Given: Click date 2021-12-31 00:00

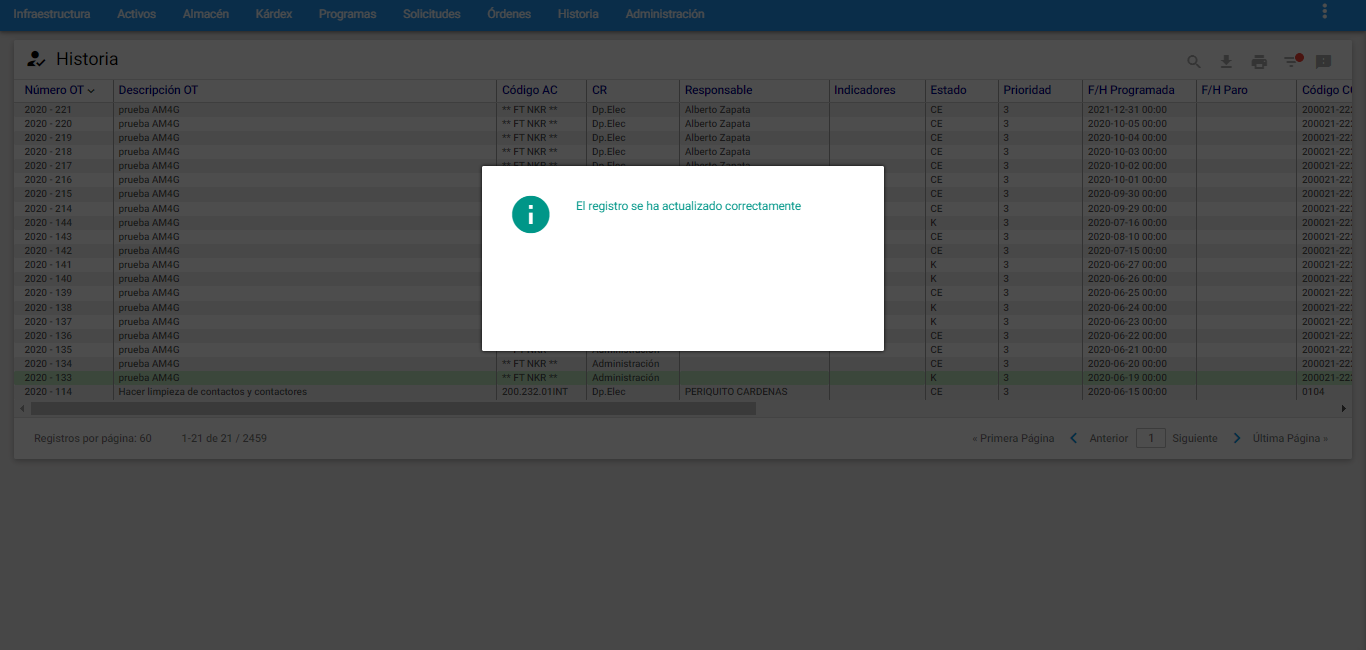Looking at the screenshot, I should point(1127,110).
